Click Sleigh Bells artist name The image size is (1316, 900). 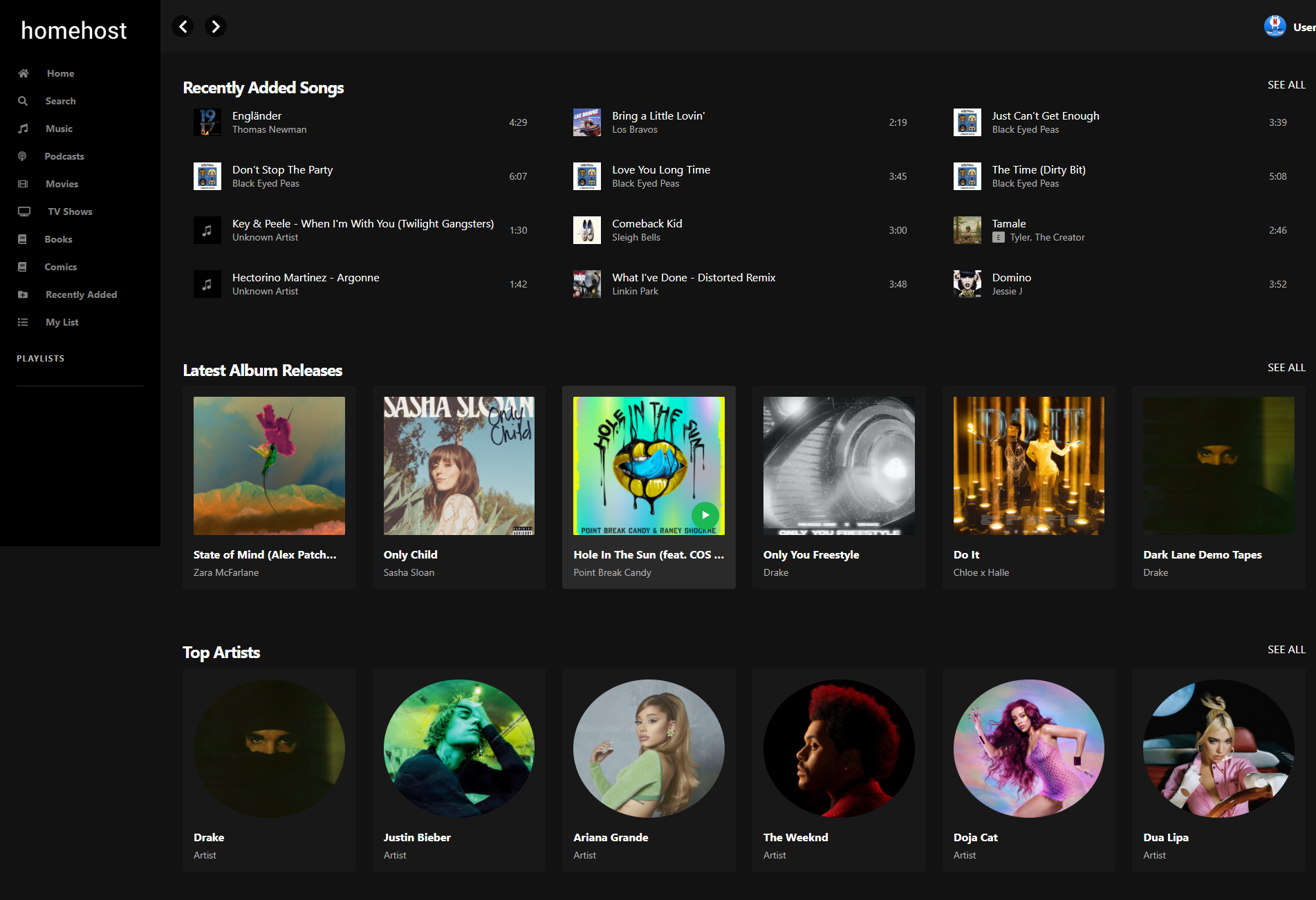pos(636,237)
